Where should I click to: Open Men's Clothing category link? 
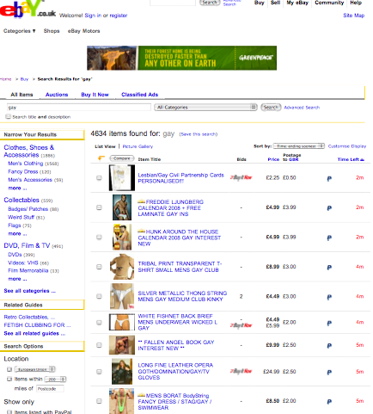click(x=25, y=163)
